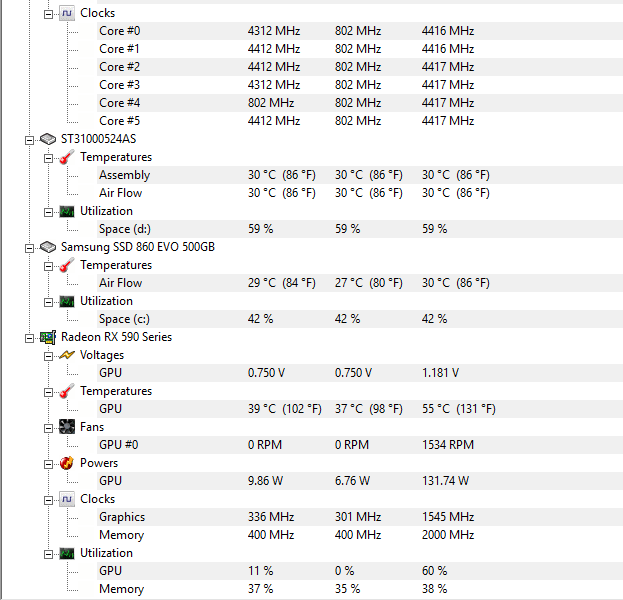The image size is (623, 600).
Task: Click the ST31000524AS hard drive icon
Action: tap(47, 139)
